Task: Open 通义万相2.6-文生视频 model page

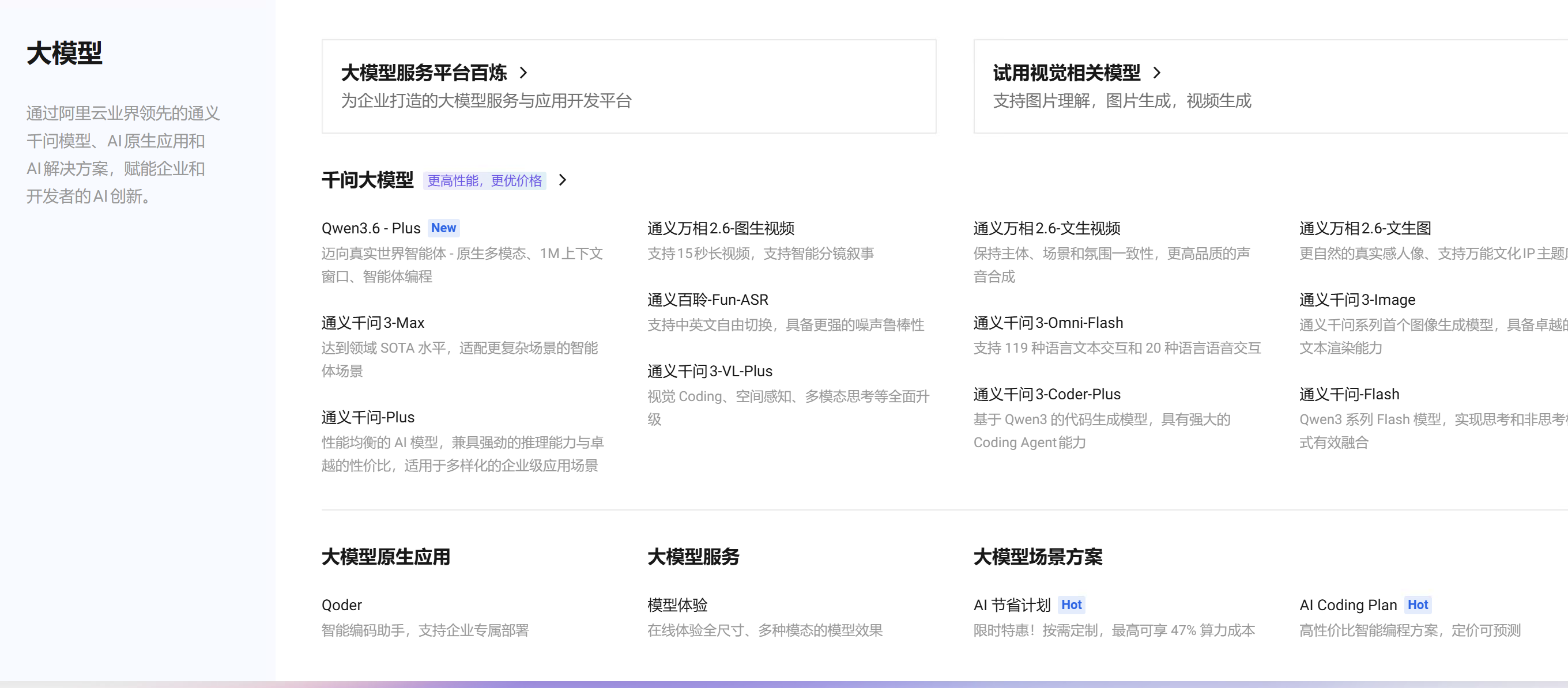Action: pos(1047,228)
